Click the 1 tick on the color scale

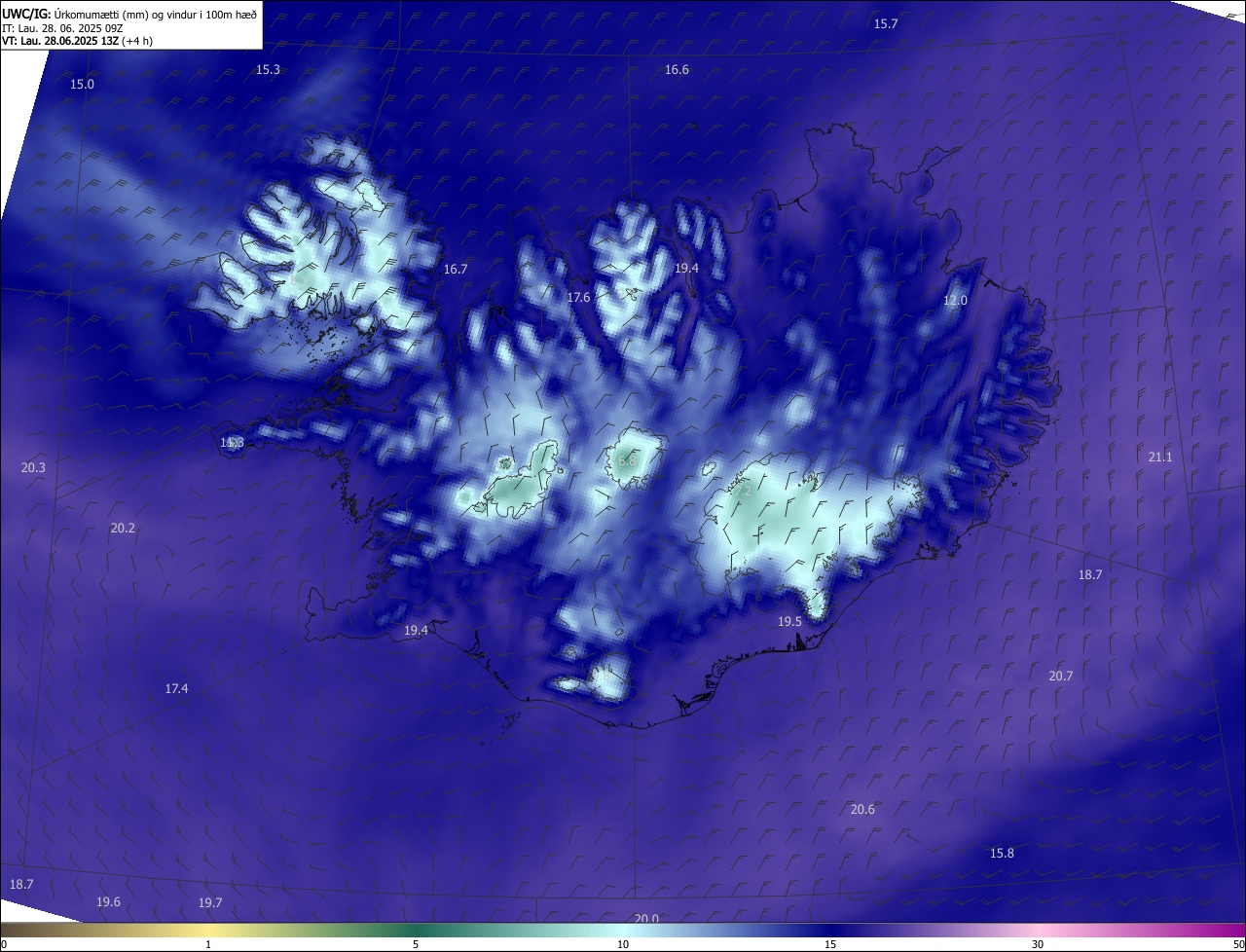click(x=208, y=945)
